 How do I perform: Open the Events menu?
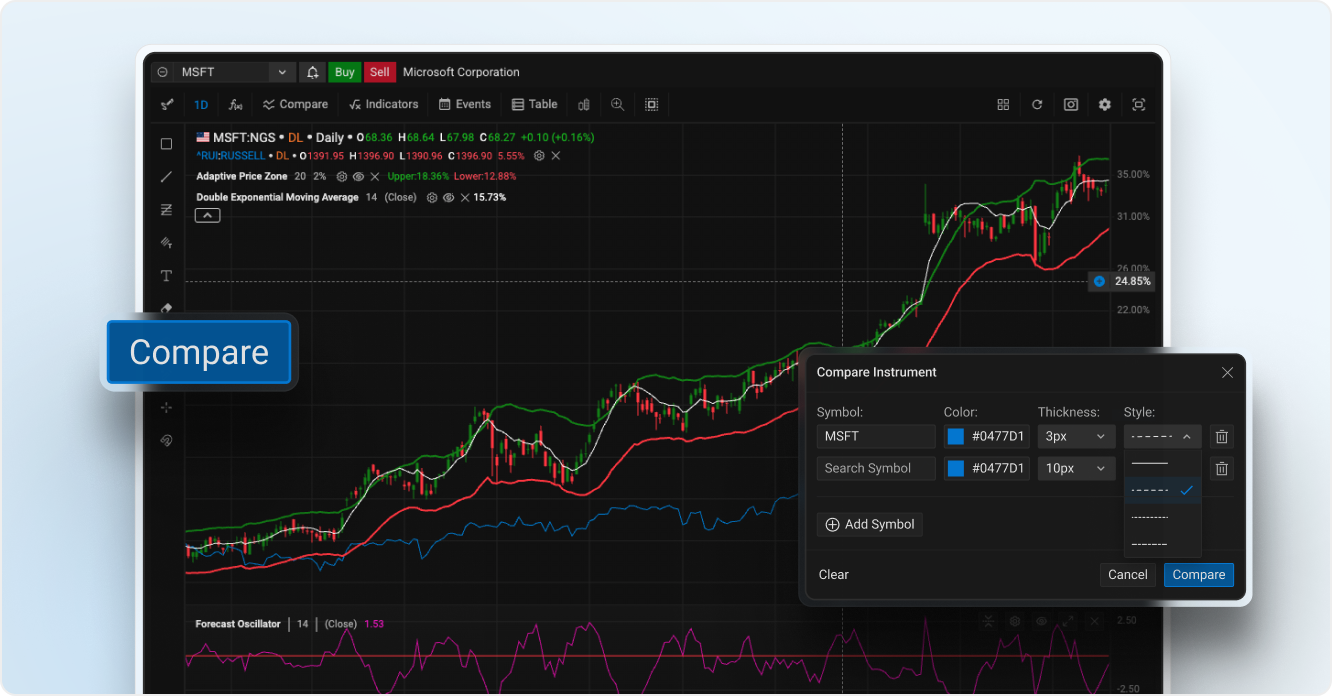pos(464,104)
